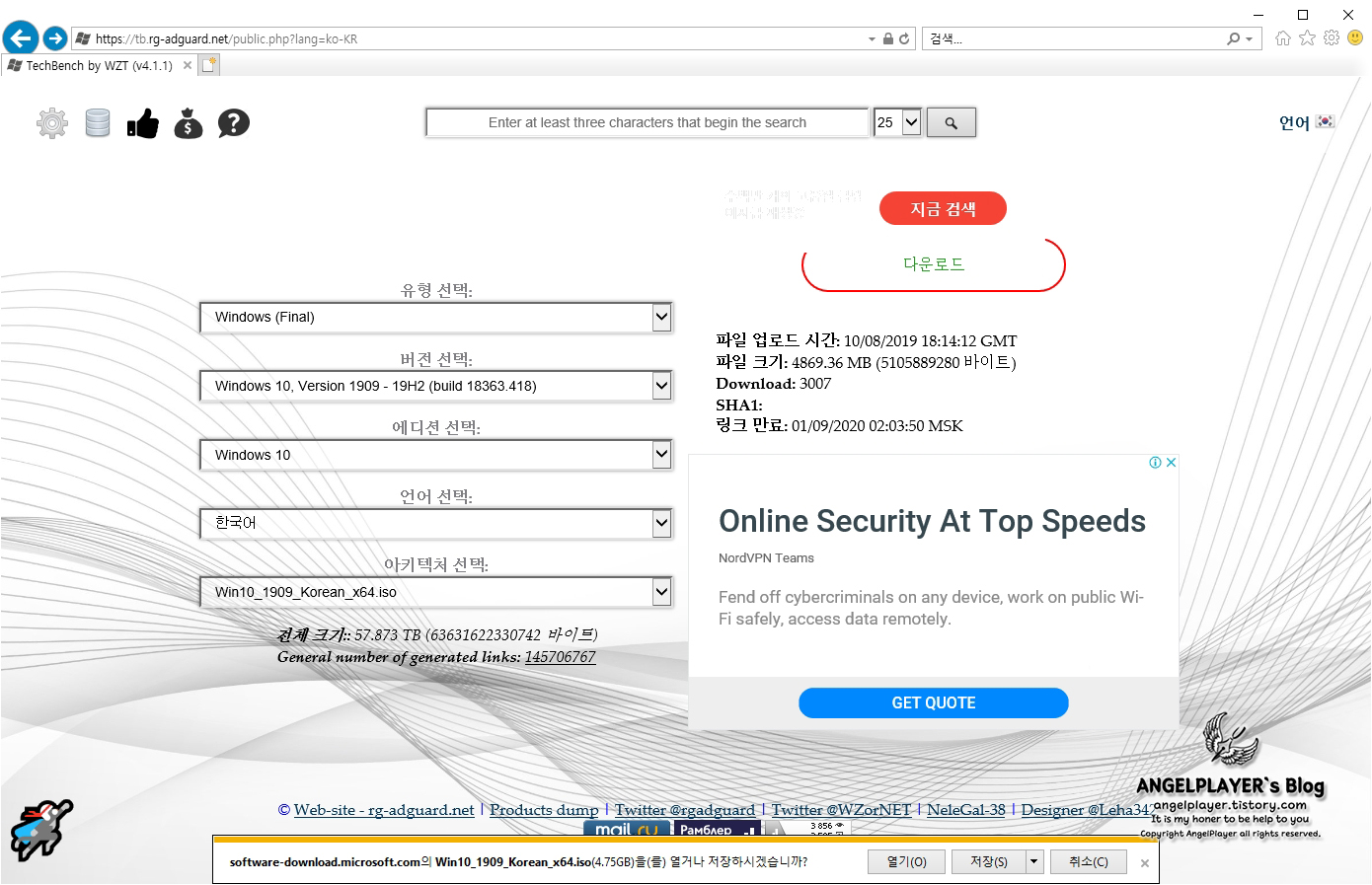Open the Favorites star icon
The height and width of the screenshot is (885, 1372).
coord(1307,38)
